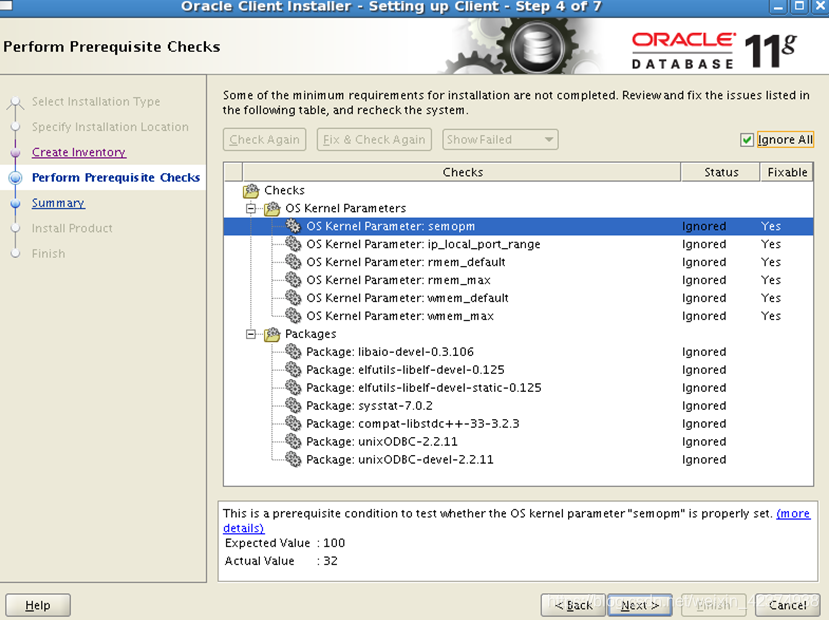Maximize the Oracle Client Installer window
This screenshot has height=620, width=829.
(x=799, y=6)
